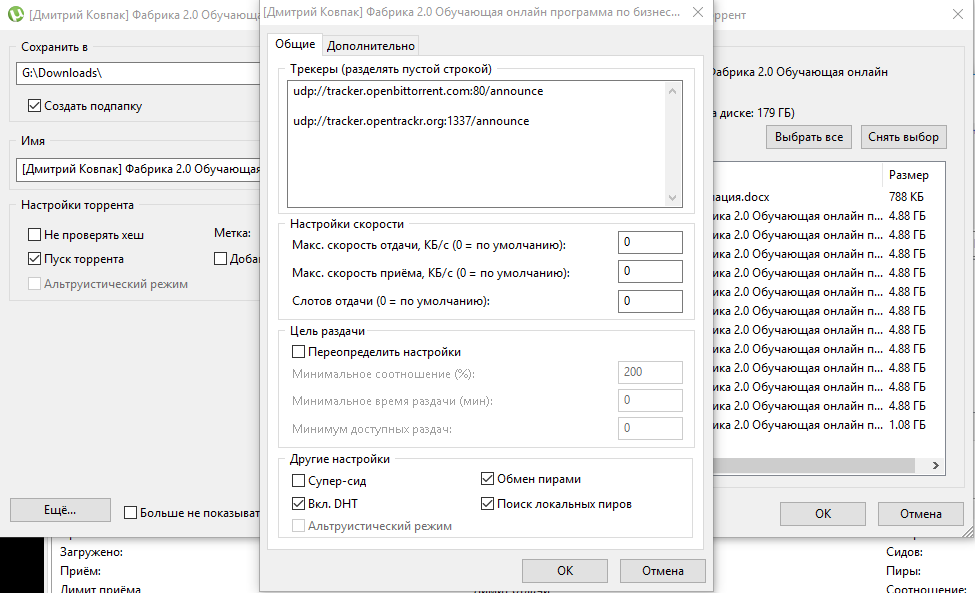
Task: Disable the Вкл. DHT option
Action: point(297,503)
